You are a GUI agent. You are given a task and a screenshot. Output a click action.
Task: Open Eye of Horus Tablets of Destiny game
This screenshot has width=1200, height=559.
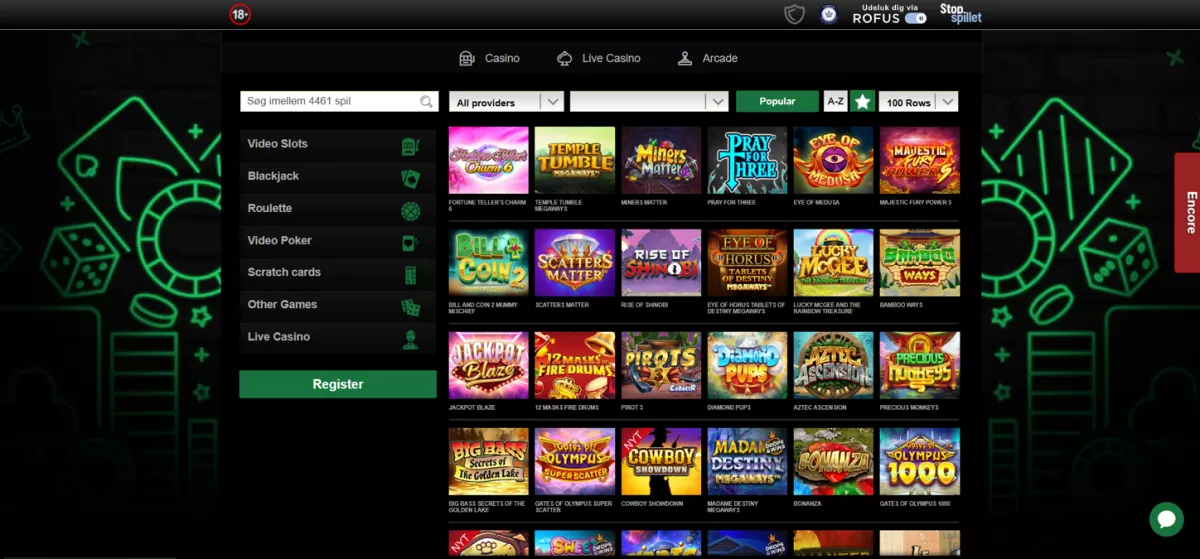[747, 263]
